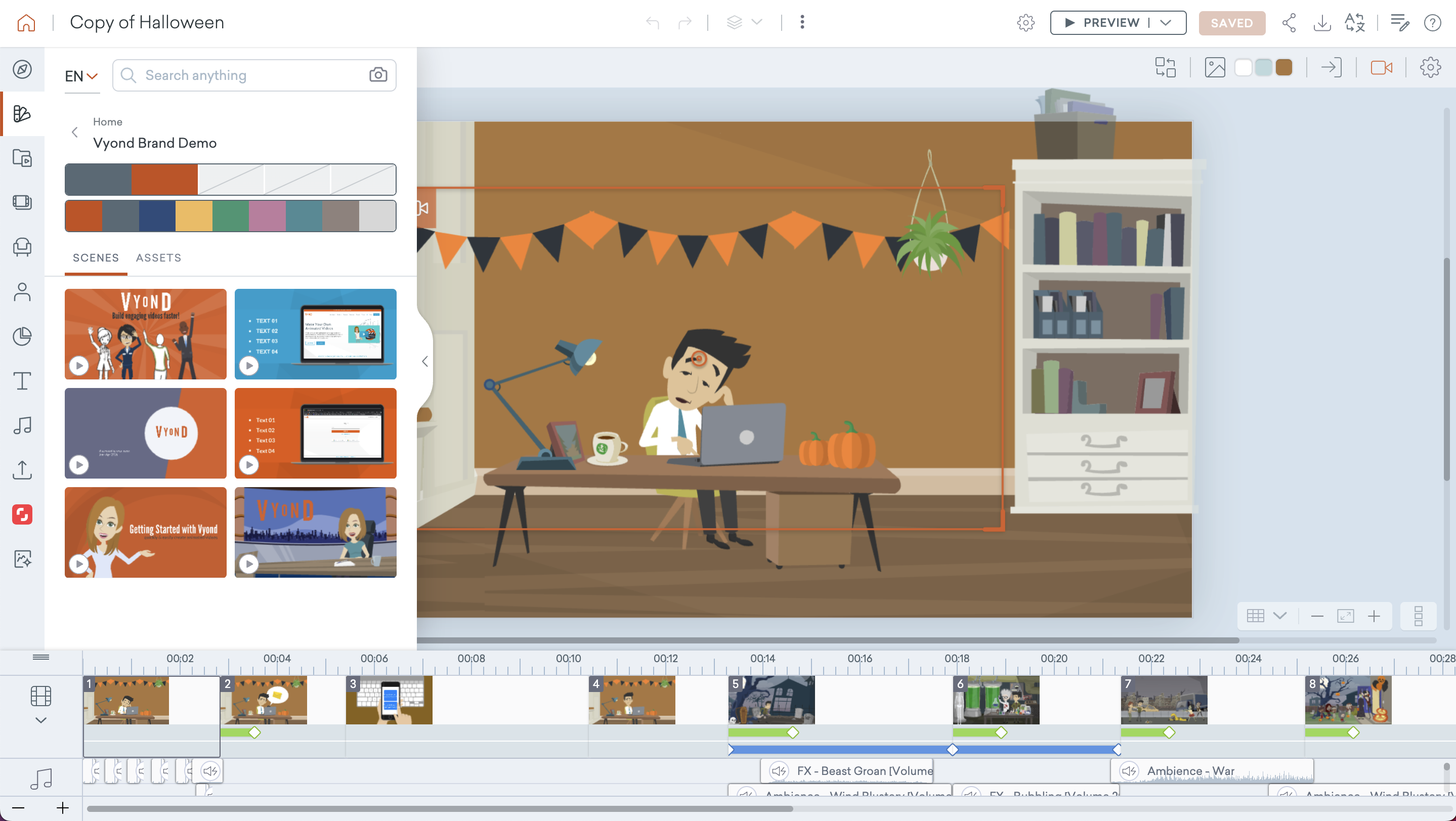Screen dimensions: 1456x821
Task: Open the scene settings gear
Action: [1430, 67]
